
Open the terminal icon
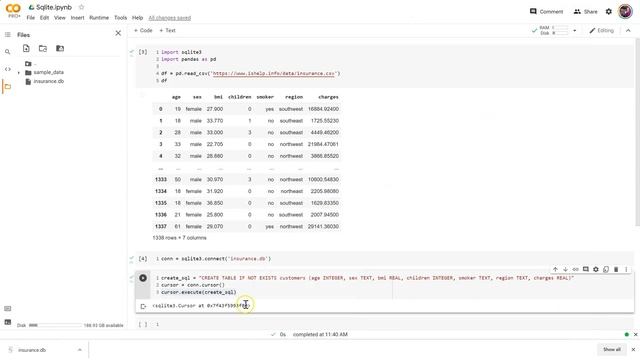tap(8, 322)
